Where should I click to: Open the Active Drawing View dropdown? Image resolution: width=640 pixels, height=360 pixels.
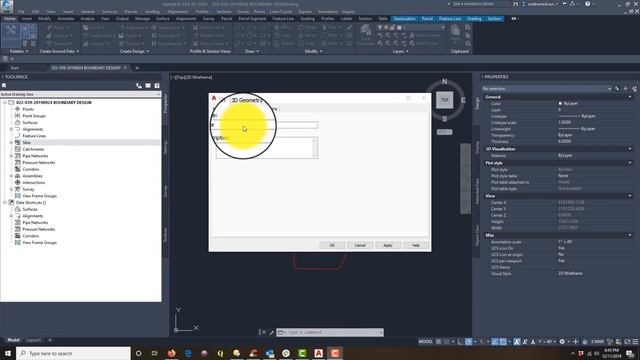coord(80,94)
